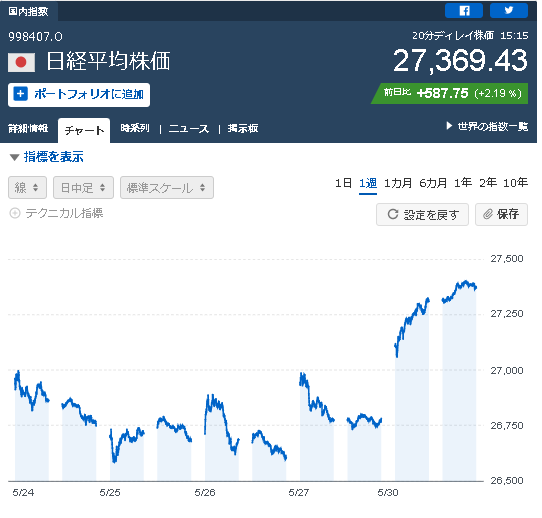Click the paperclip icon in 保存
The height and width of the screenshot is (518, 542).
pos(488,215)
